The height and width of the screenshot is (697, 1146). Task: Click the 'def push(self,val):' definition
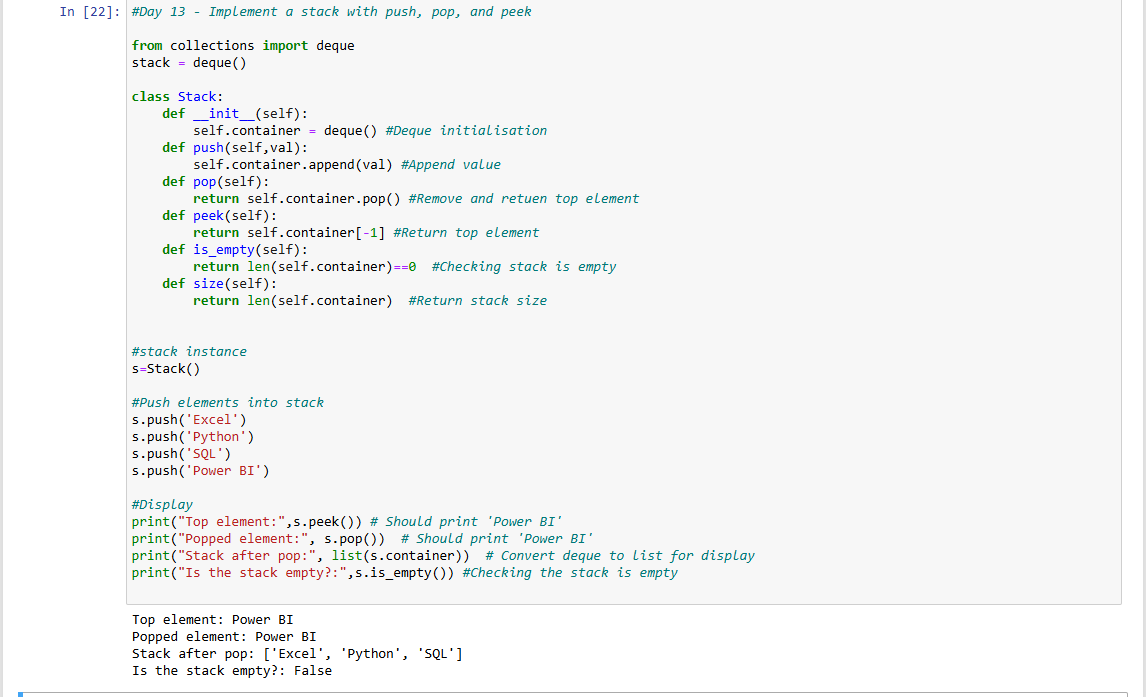235,148
